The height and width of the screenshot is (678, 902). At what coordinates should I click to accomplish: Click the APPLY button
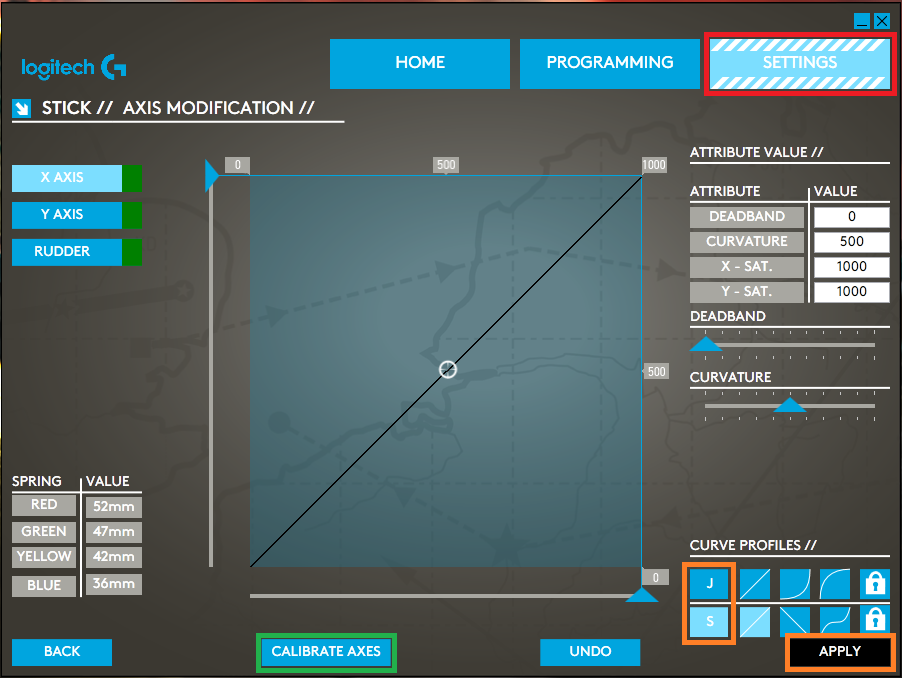[840, 652]
